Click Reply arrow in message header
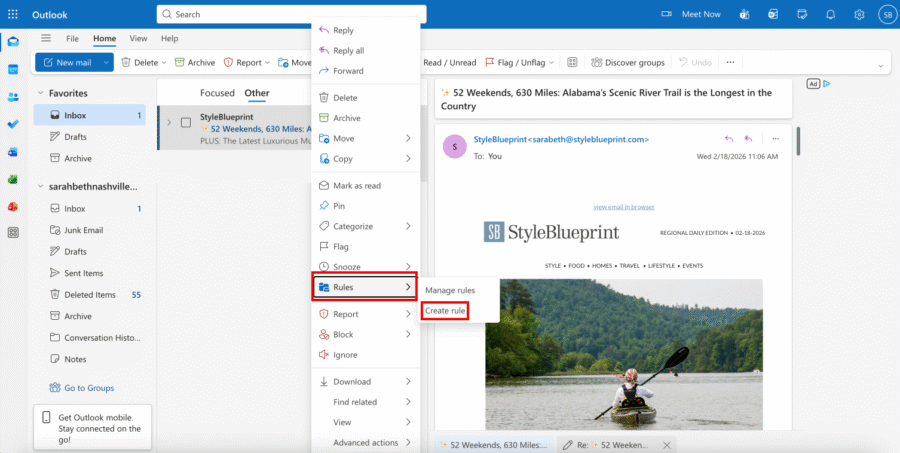The image size is (900, 453). pyautogui.click(x=729, y=138)
